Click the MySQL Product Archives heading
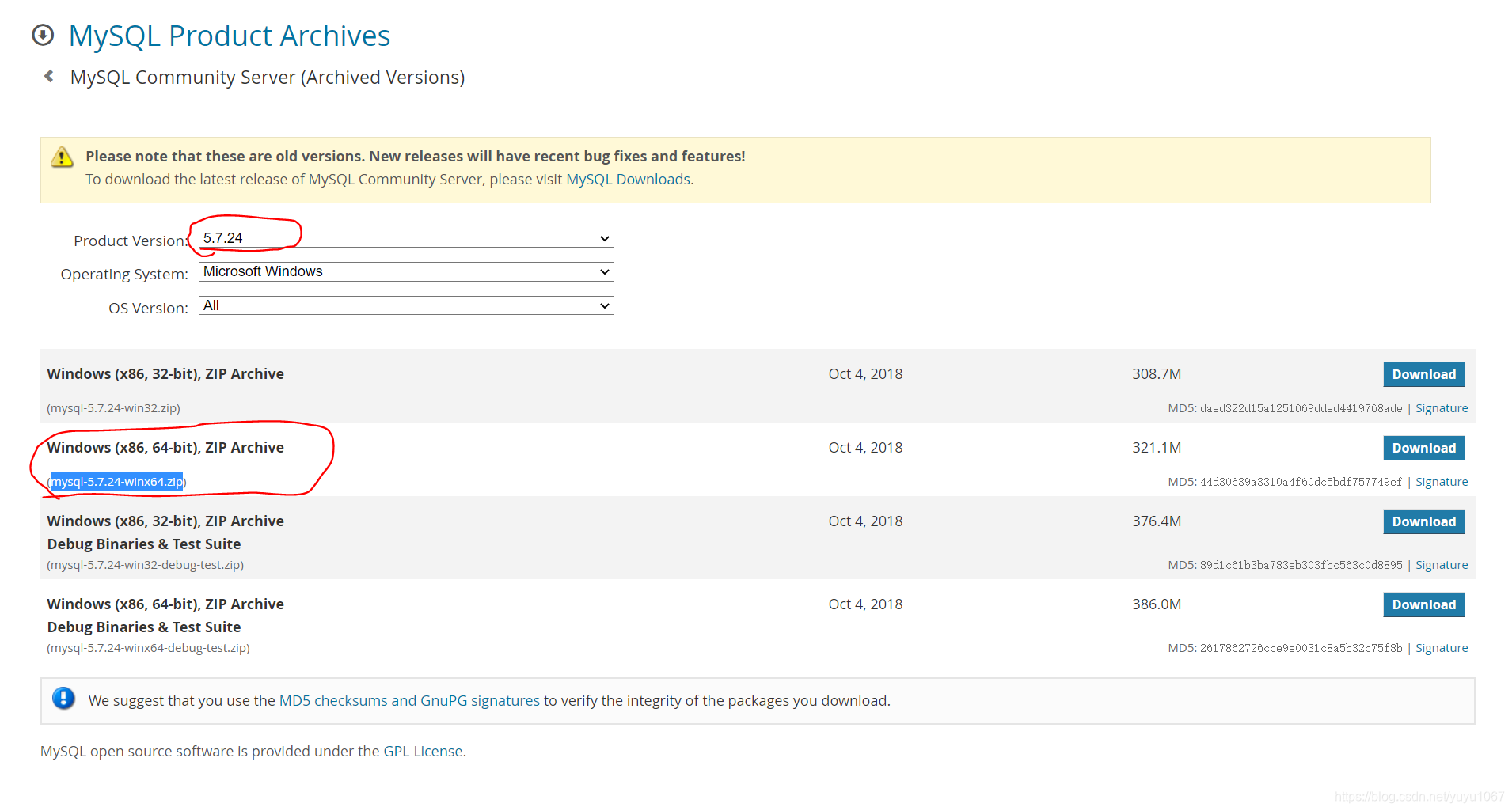Image resolution: width=1512 pixels, height=811 pixels. click(230, 36)
